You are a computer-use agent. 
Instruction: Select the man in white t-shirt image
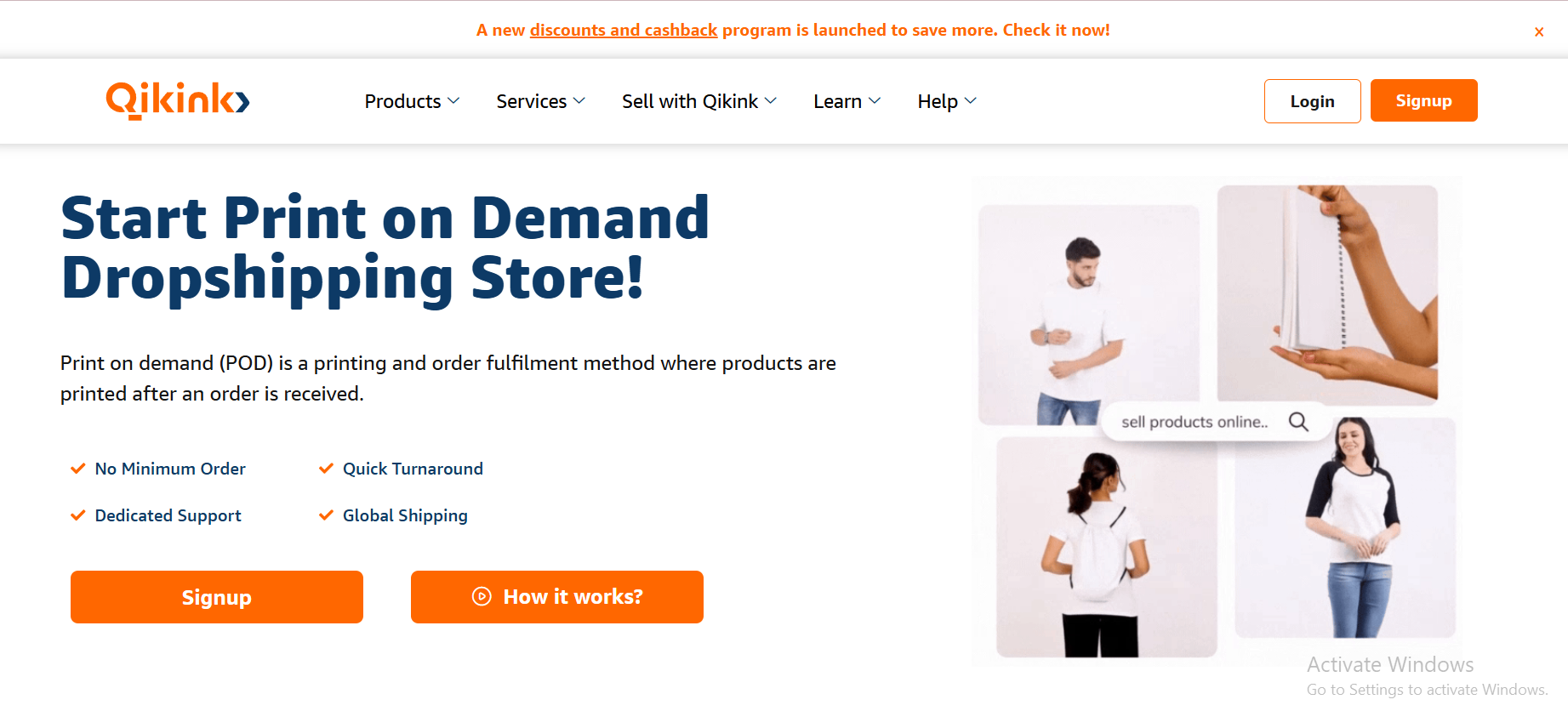click(x=1088, y=315)
